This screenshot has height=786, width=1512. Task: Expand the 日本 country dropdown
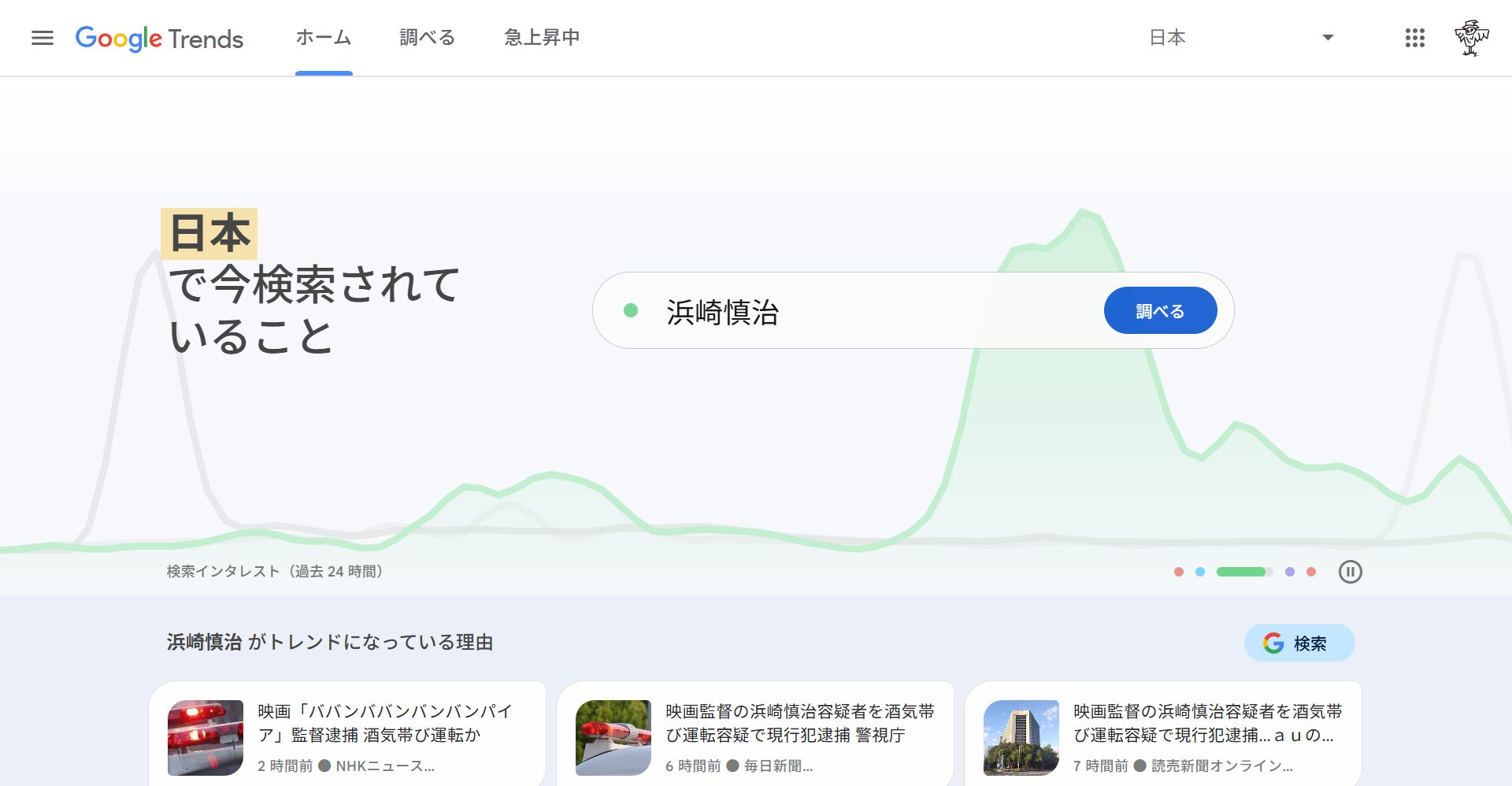(x=1241, y=38)
